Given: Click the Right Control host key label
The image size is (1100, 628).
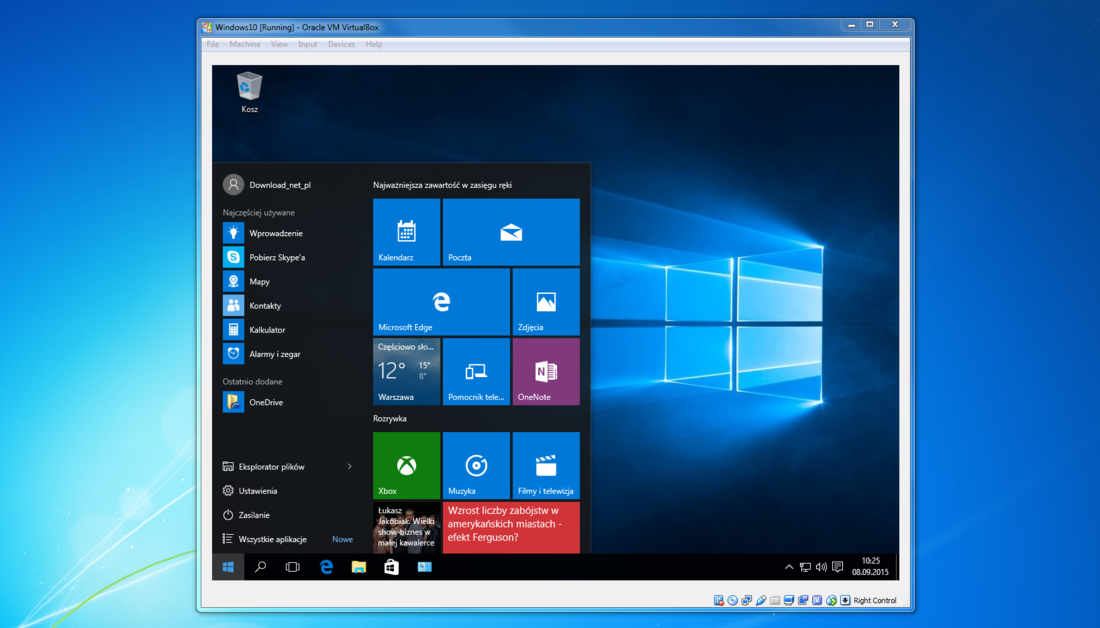Looking at the screenshot, I should coord(875,601).
